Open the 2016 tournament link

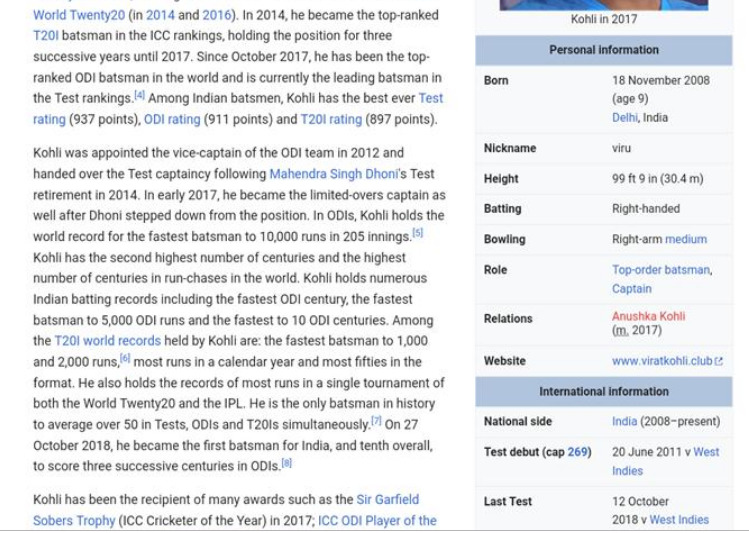tap(216, 15)
